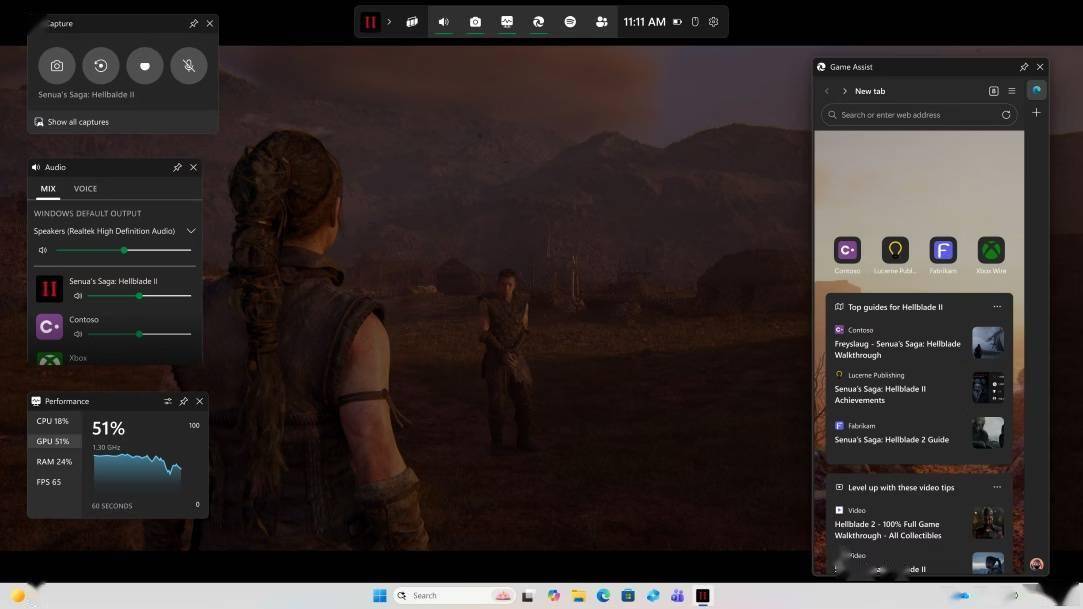The width and height of the screenshot is (1083, 609).
Task: Adjust the Contoso volume slider
Action: (139, 334)
